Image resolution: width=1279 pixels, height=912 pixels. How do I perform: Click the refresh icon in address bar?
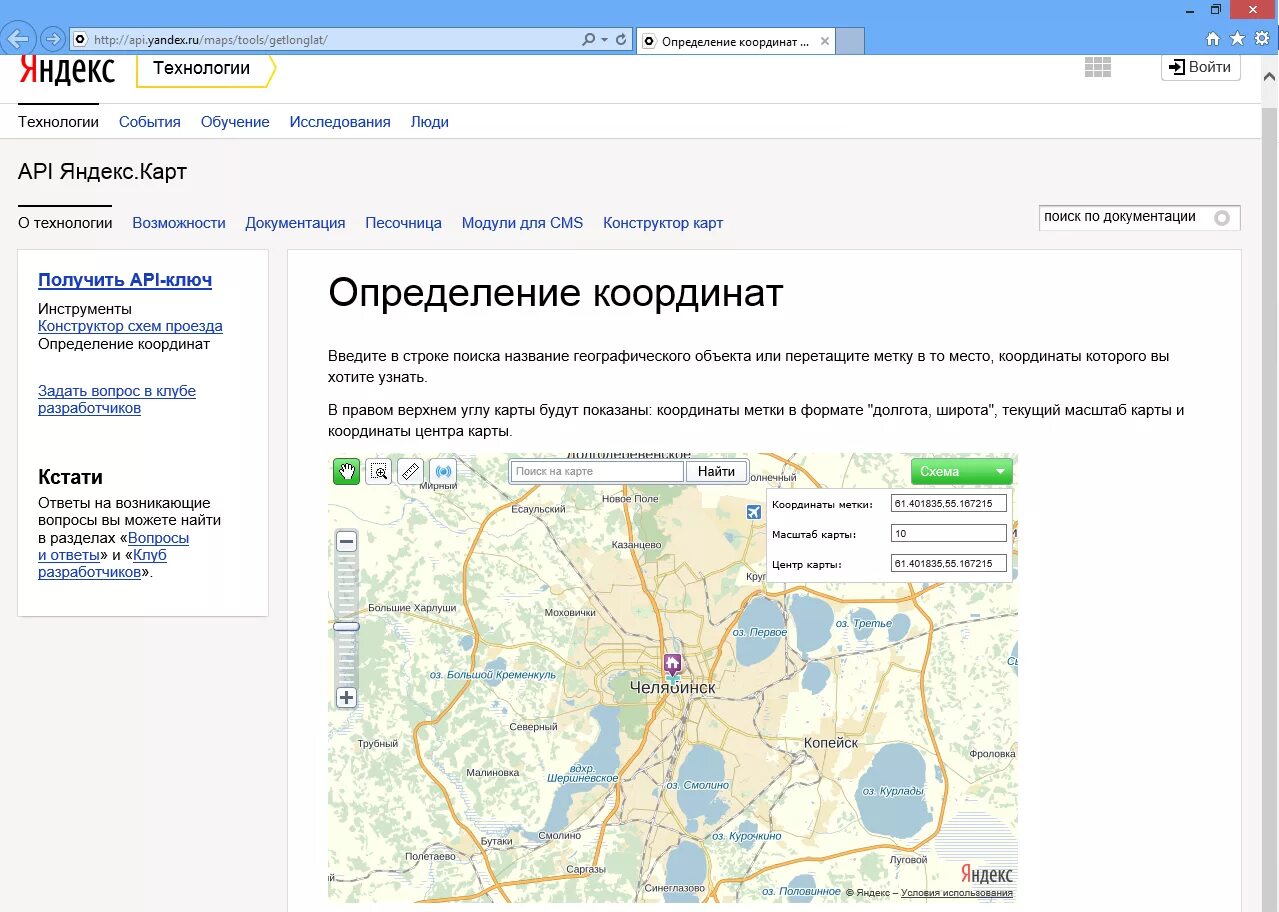pos(621,40)
